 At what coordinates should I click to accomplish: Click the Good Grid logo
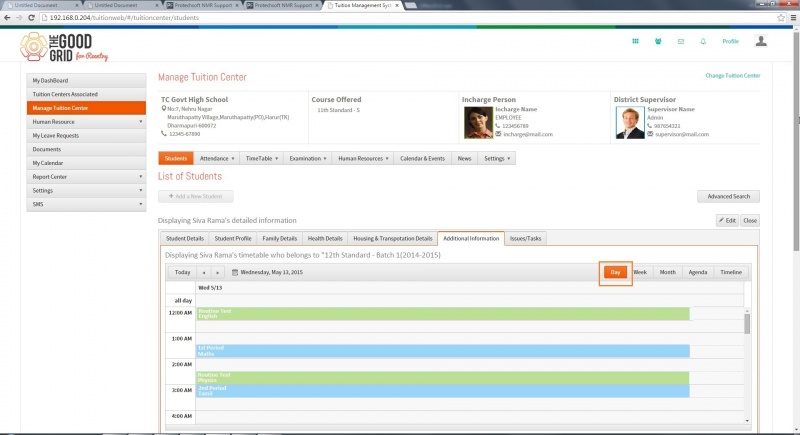click(64, 47)
